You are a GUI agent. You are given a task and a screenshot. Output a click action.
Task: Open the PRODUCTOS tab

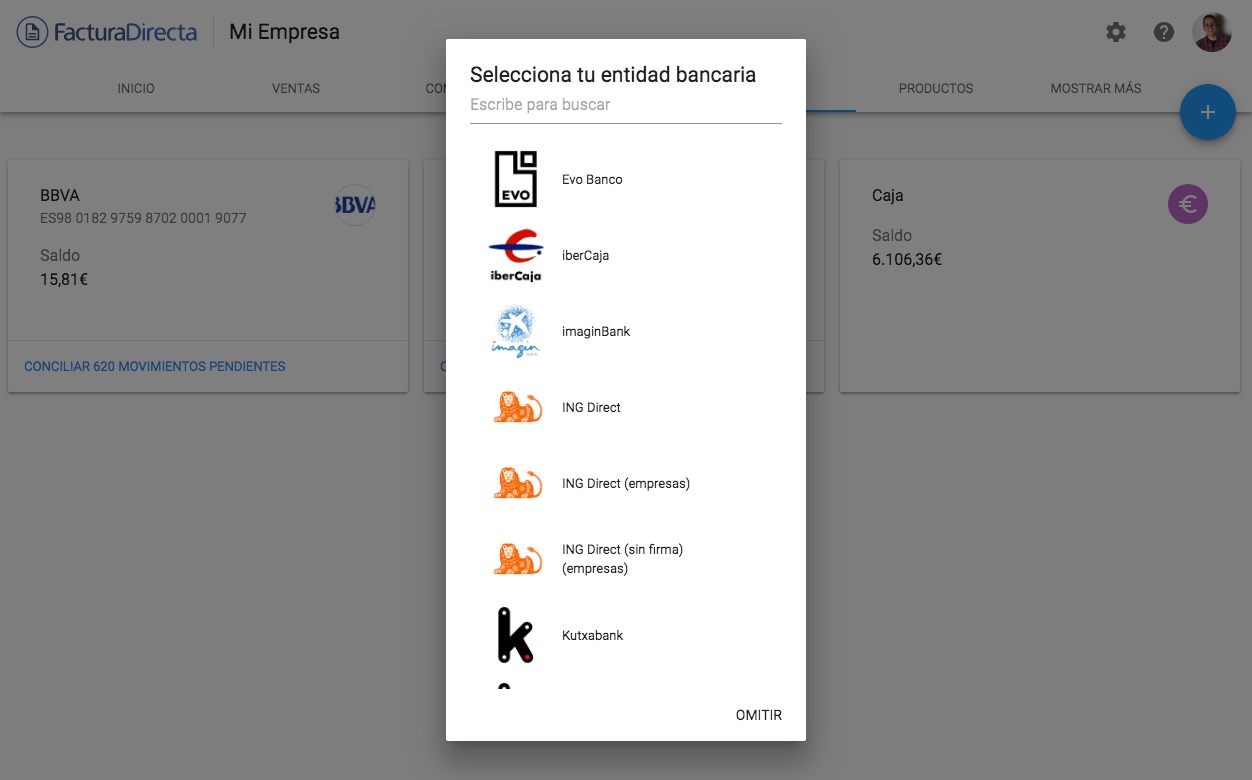click(x=936, y=88)
